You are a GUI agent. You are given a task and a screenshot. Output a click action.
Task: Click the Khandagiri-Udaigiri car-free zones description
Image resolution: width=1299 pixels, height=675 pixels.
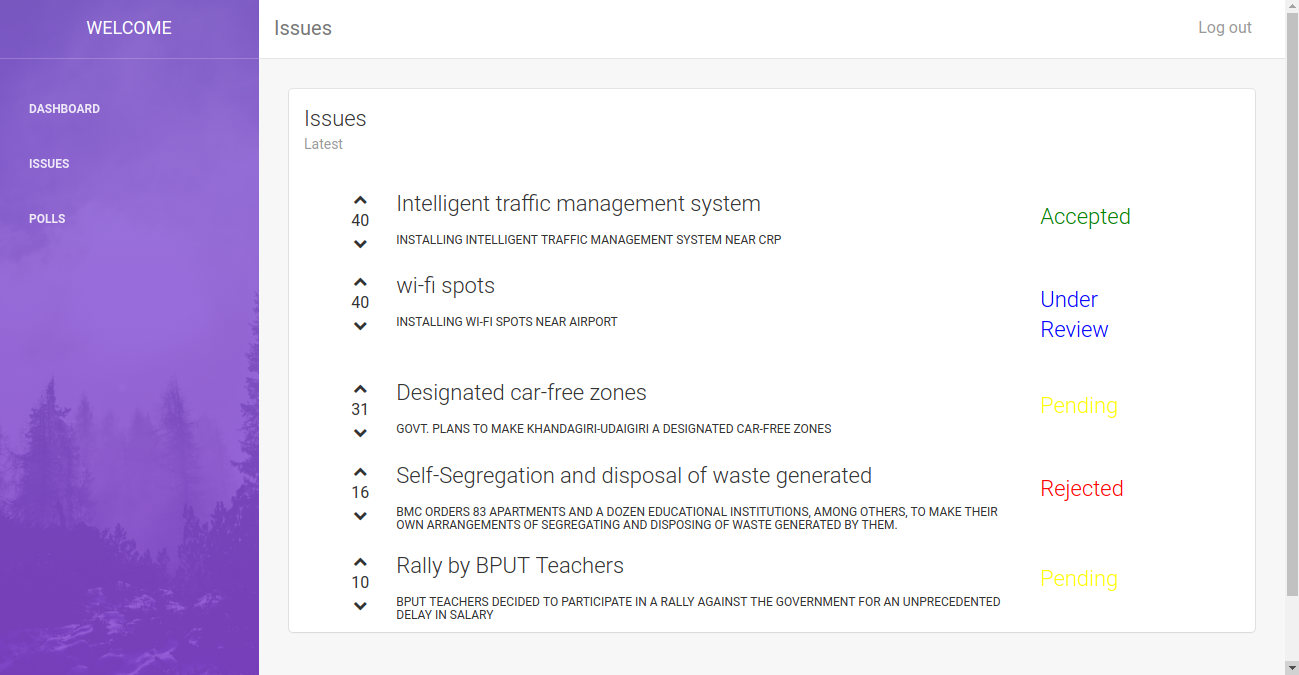[614, 429]
